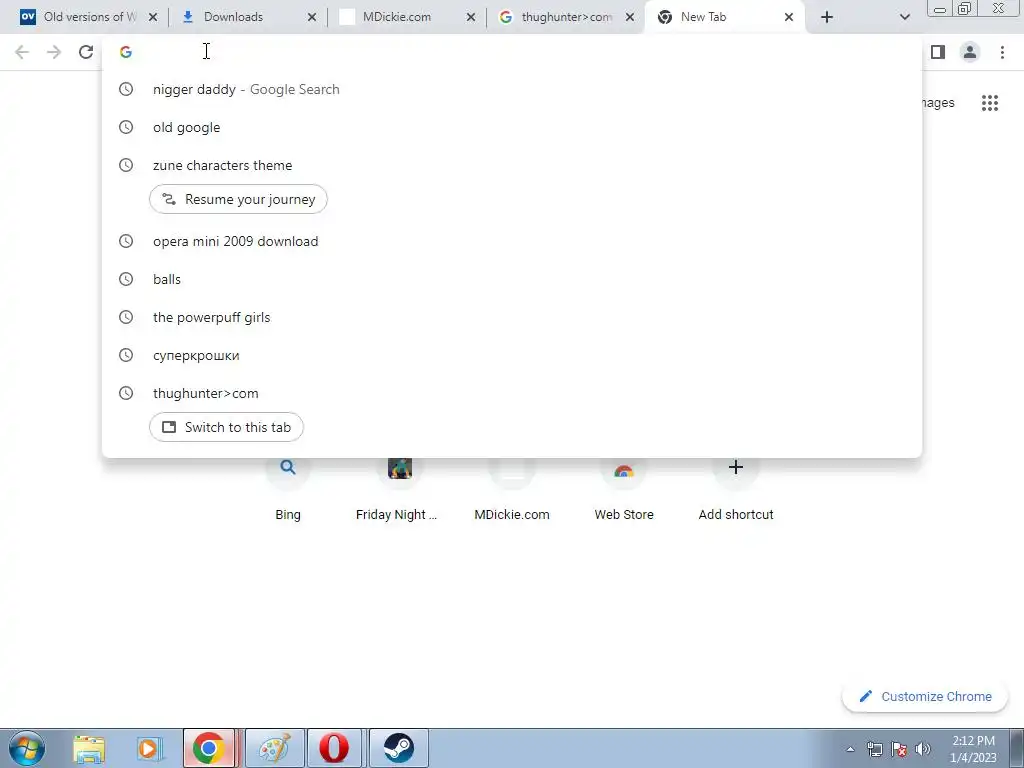Launch Windows Media Player from the taskbar
Image resolution: width=1024 pixels, height=768 pixels.
click(148, 748)
